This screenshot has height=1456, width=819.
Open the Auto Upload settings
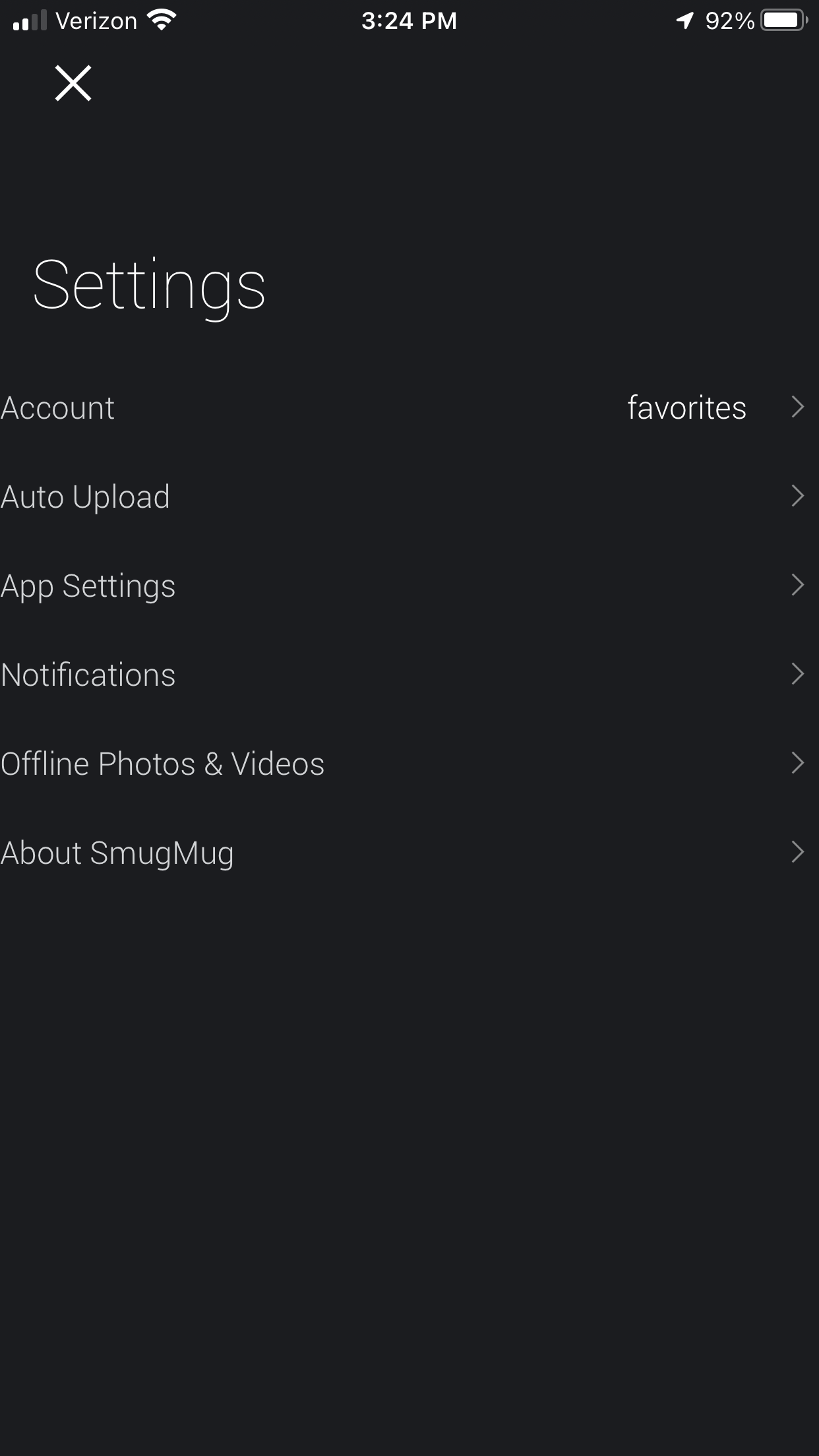point(86,497)
